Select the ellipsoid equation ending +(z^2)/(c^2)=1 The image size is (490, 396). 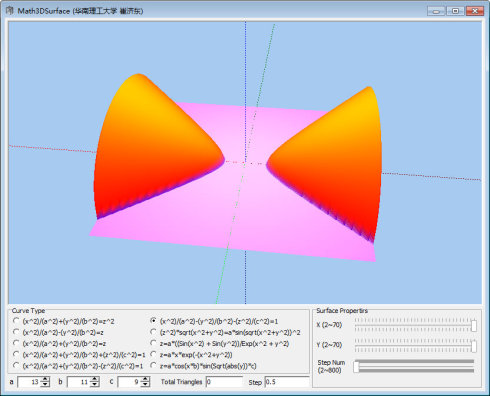(79, 355)
